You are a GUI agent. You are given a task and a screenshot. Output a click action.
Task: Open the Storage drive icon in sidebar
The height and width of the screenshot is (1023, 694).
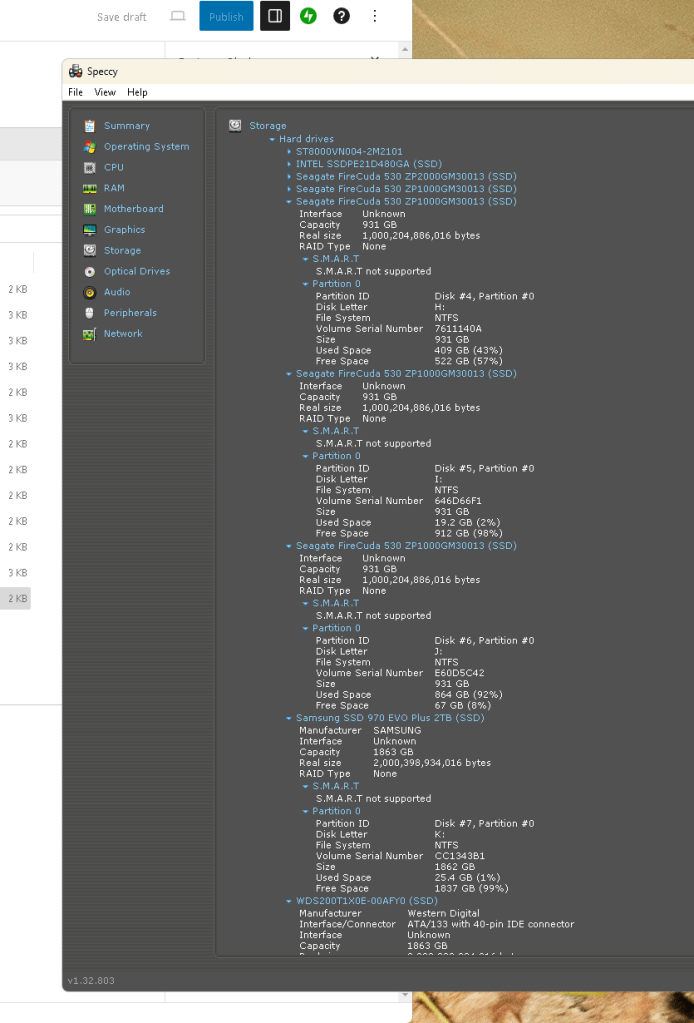pyautogui.click(x=89, y=251)
